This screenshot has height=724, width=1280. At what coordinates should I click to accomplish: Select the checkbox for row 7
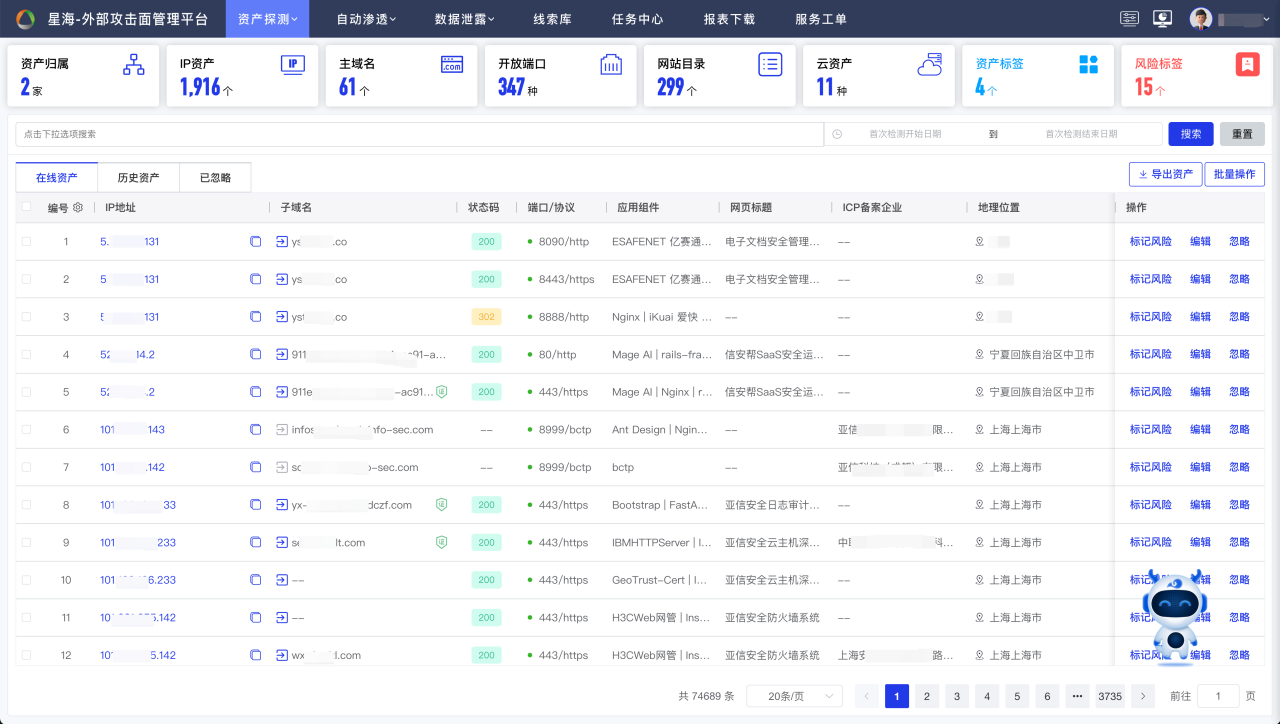click(x=26, y=467)
